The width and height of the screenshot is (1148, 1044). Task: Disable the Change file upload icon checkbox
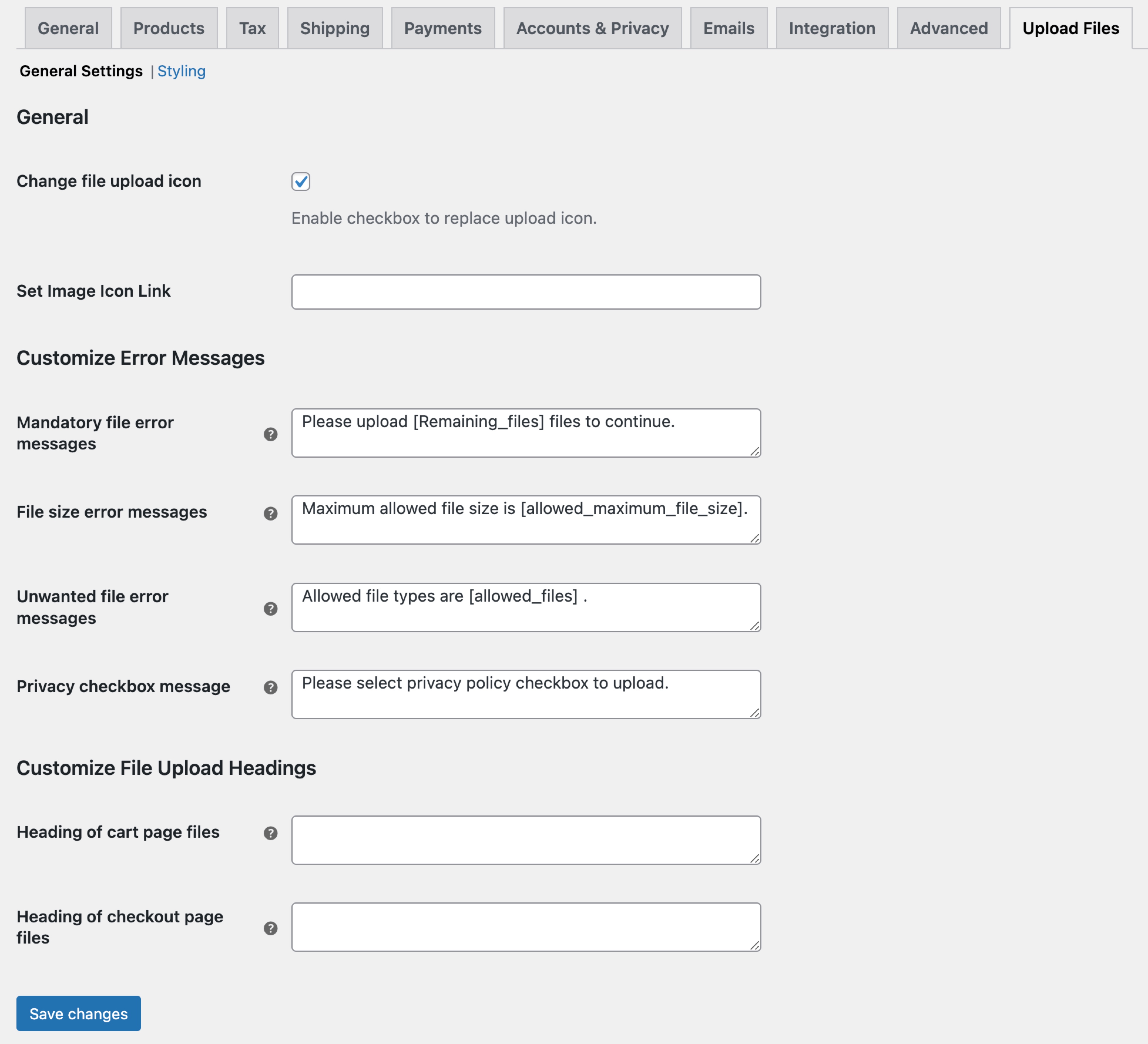[300, 181]
